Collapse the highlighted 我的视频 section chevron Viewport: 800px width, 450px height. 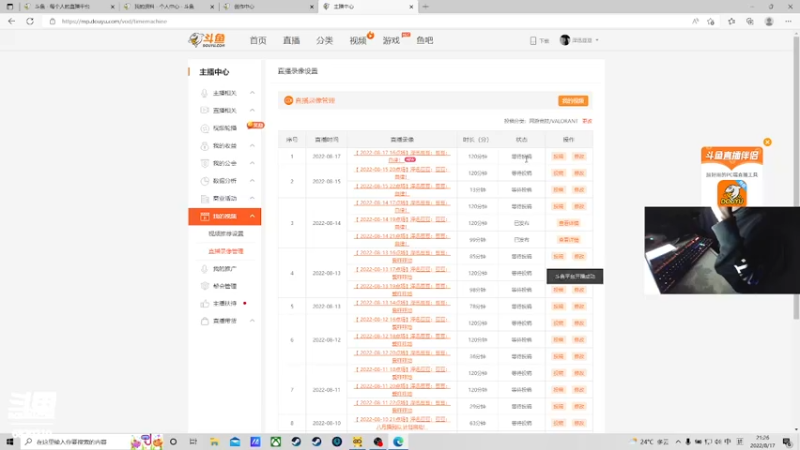(252, 216)
